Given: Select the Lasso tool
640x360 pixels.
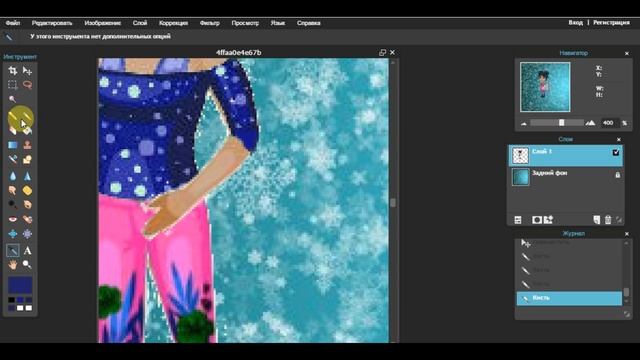Looking at the screenshot, I should coord(27,85).
